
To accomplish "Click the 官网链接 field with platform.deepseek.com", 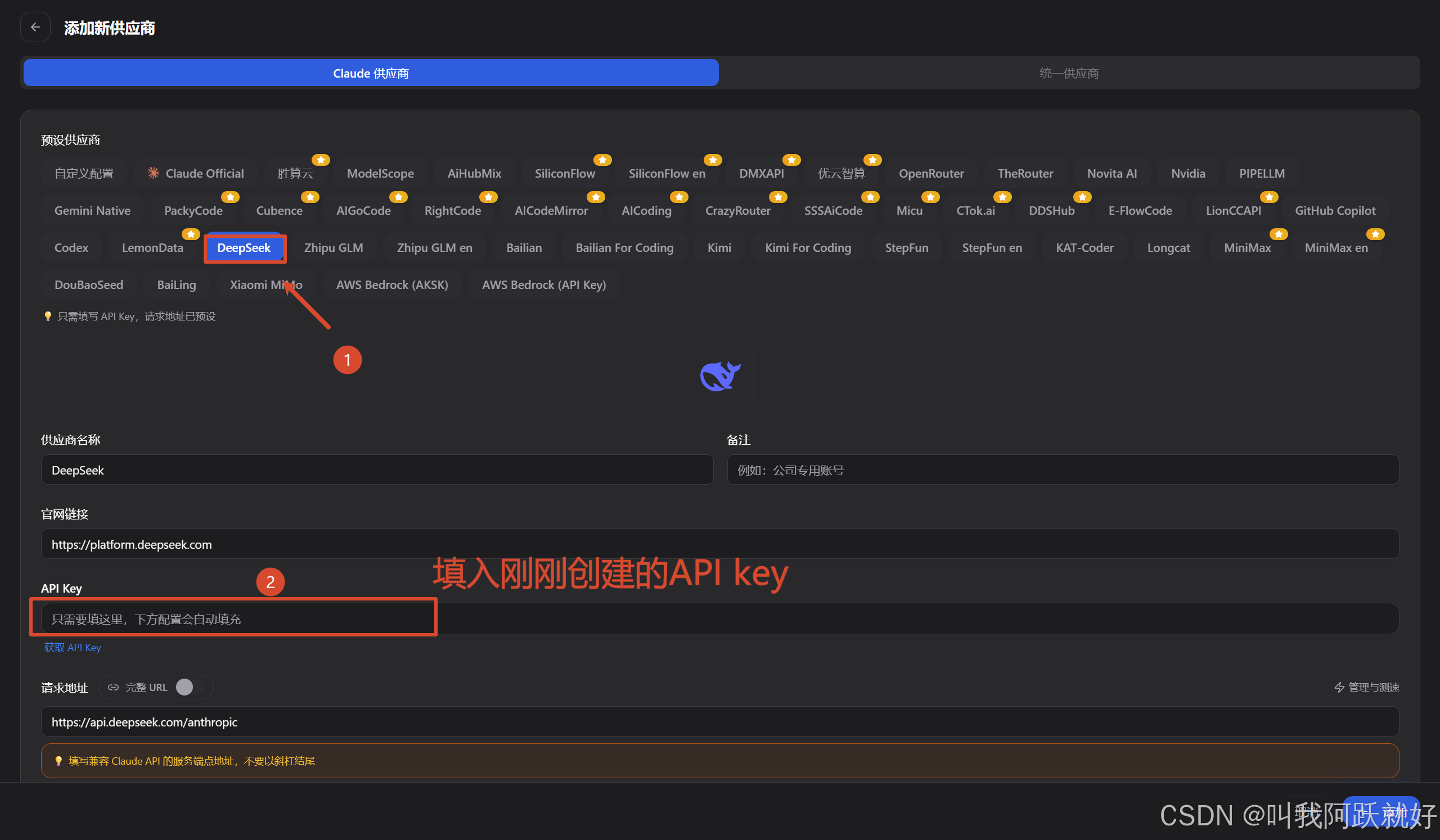I will point(720,544).
